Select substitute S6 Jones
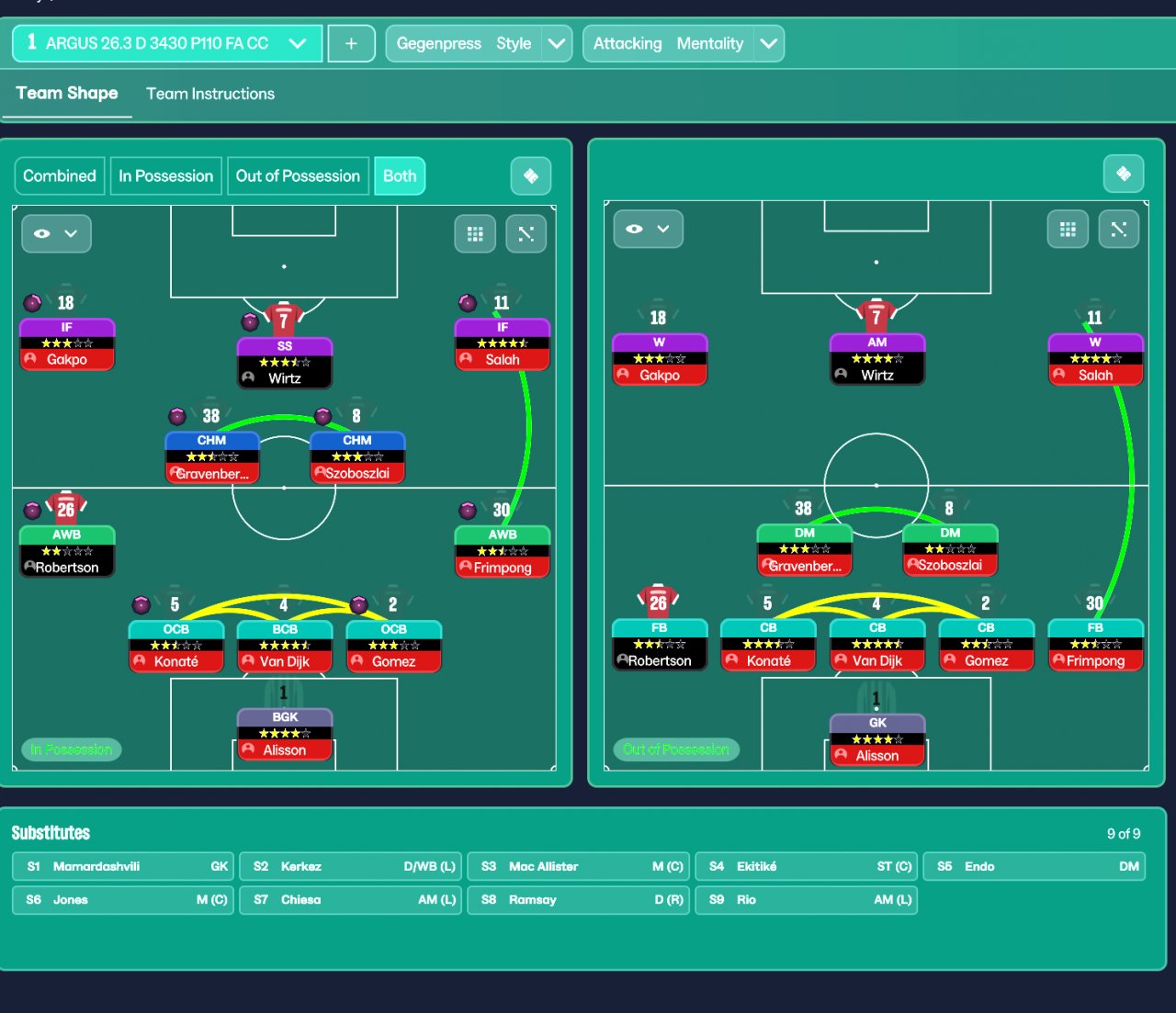 (123, 900)
